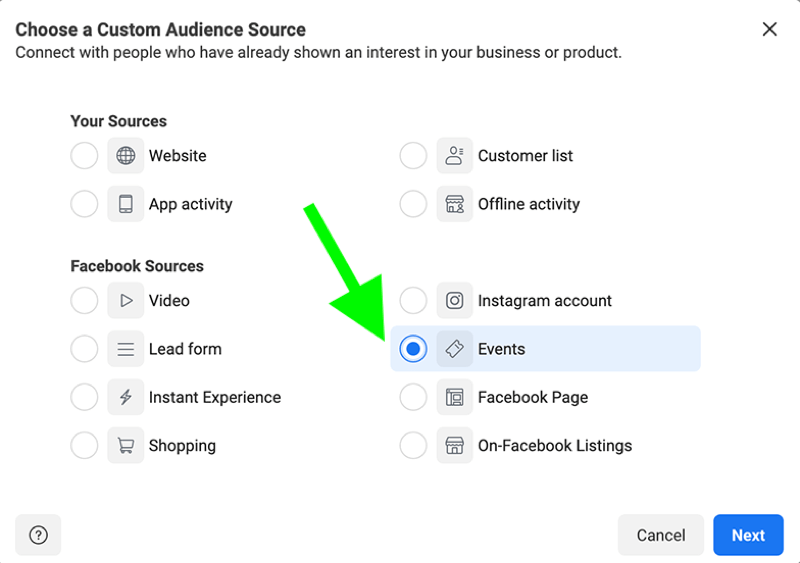Click the App activity phone icon

pos(126,204)
